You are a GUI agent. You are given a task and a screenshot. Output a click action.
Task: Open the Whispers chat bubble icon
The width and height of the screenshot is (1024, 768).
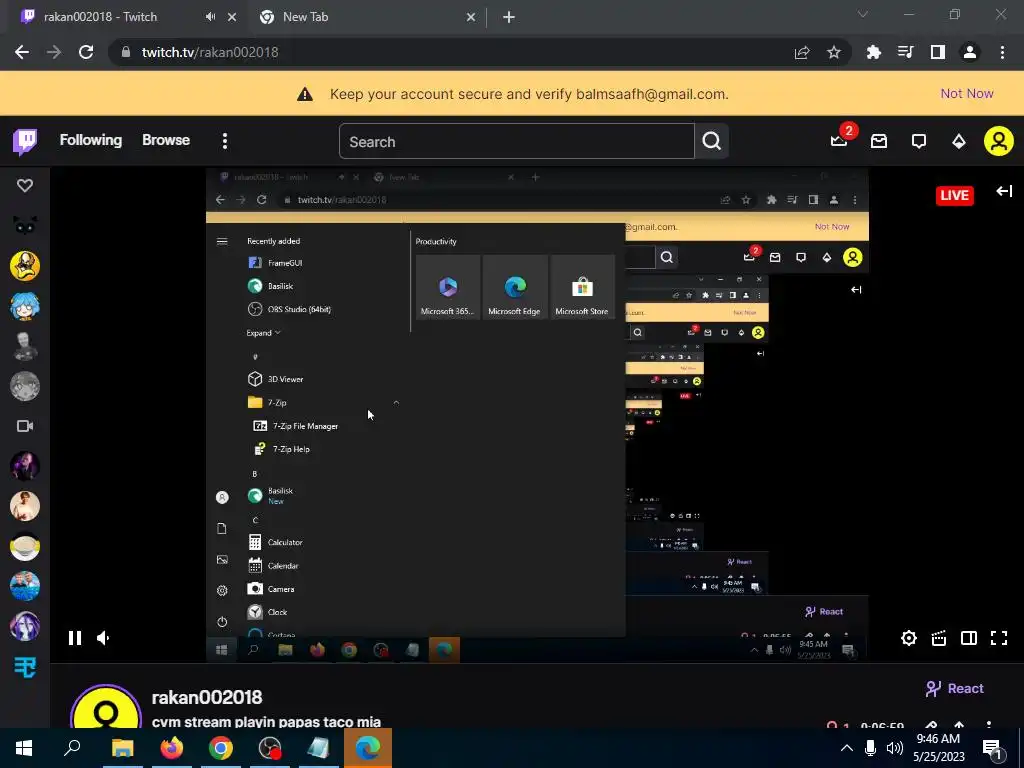point(919,141)
